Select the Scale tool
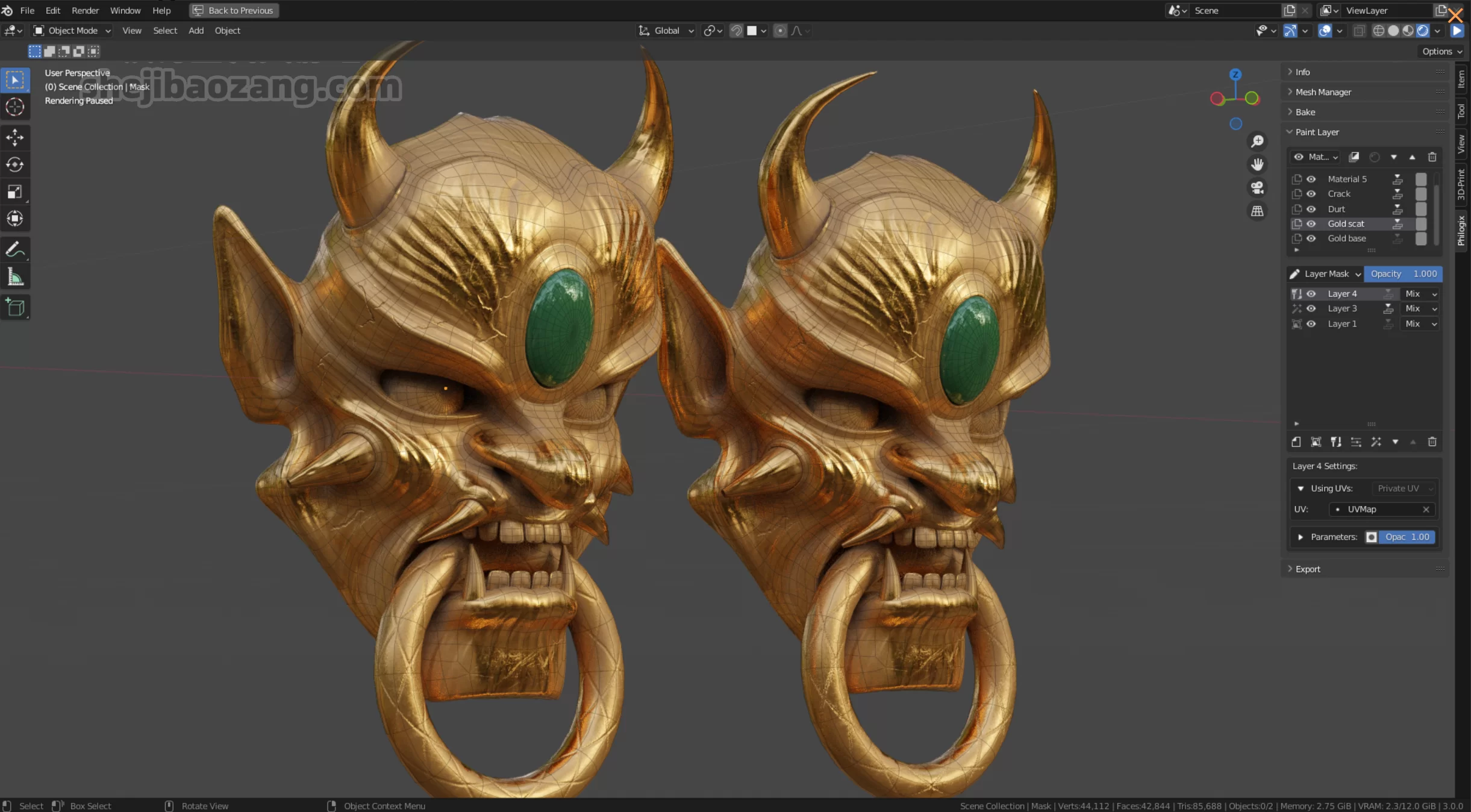The image size is (1471, 812). pyautogui.click(x=15, y=192)
